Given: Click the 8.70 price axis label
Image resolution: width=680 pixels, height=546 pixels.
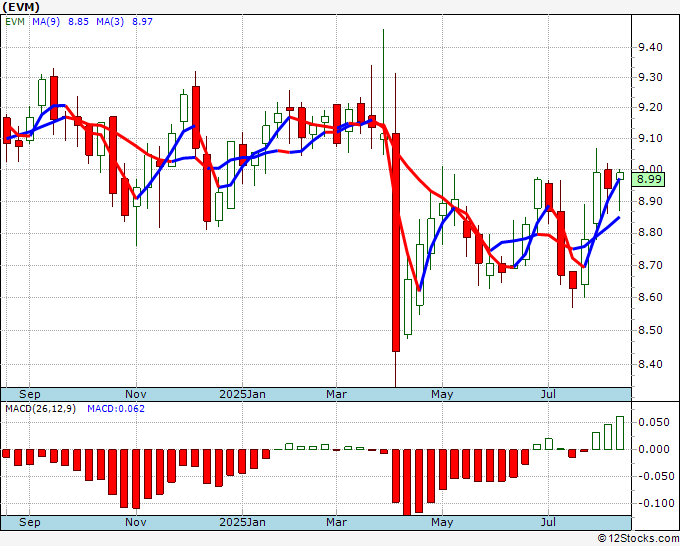Looking at the screenshot, I should pos(650,265).
